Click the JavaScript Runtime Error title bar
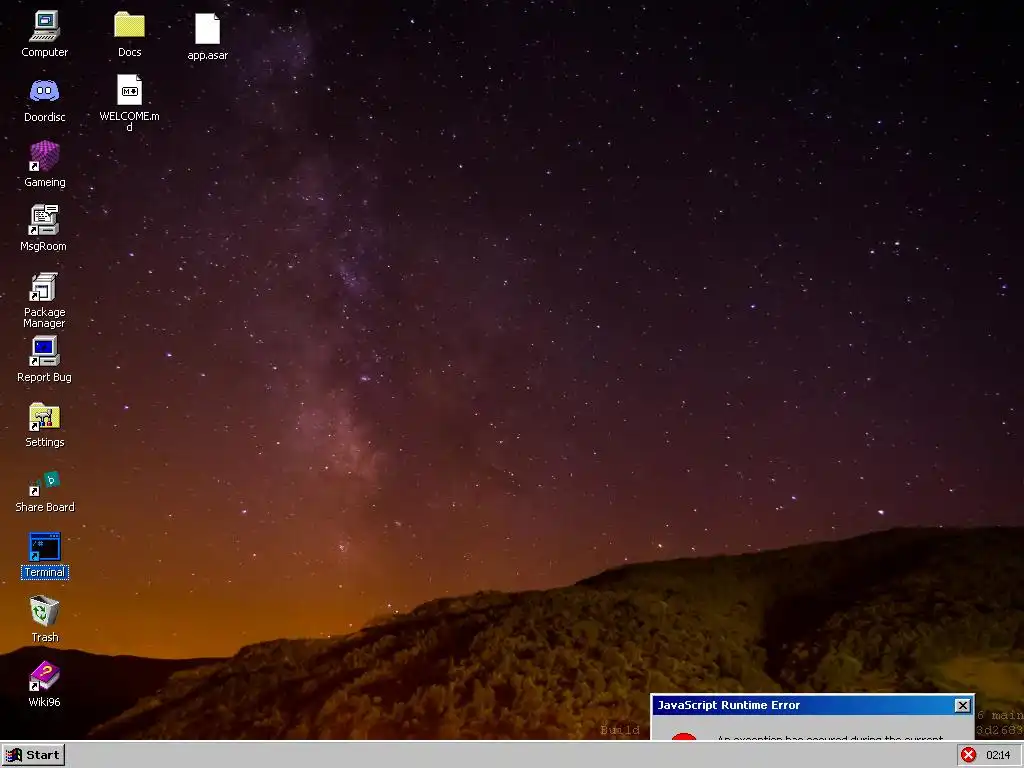The image size is (1024, 768). 812,705
